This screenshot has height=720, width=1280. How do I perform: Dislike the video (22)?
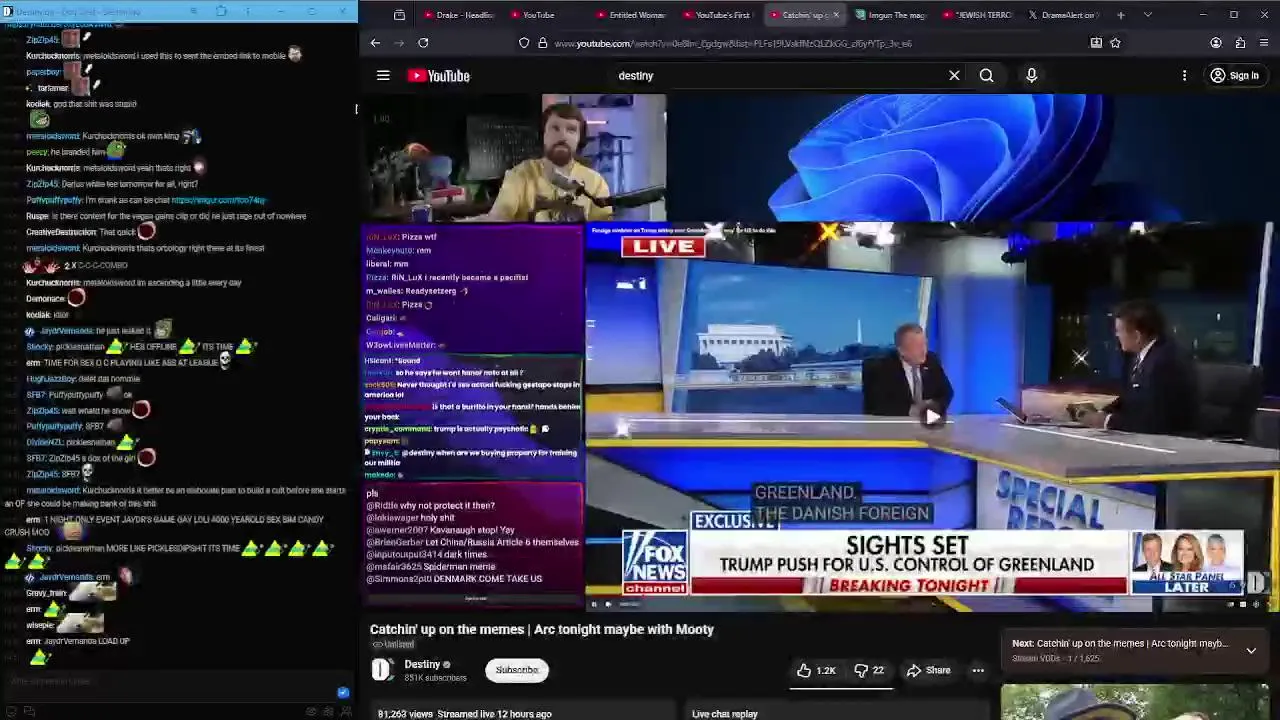(869, 670)
